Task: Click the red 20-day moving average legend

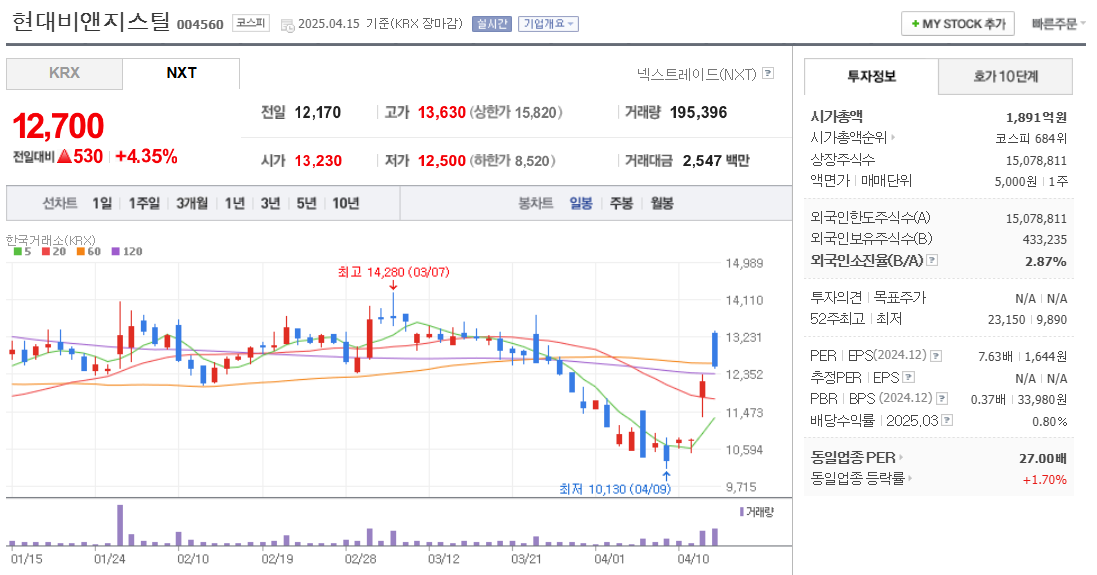Action: tap(54, 252)
